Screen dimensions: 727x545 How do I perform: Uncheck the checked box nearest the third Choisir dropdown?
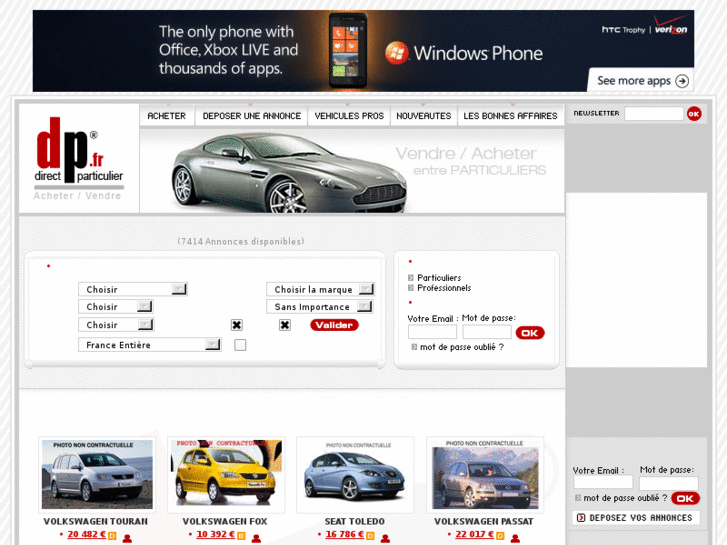coord(236,325)
